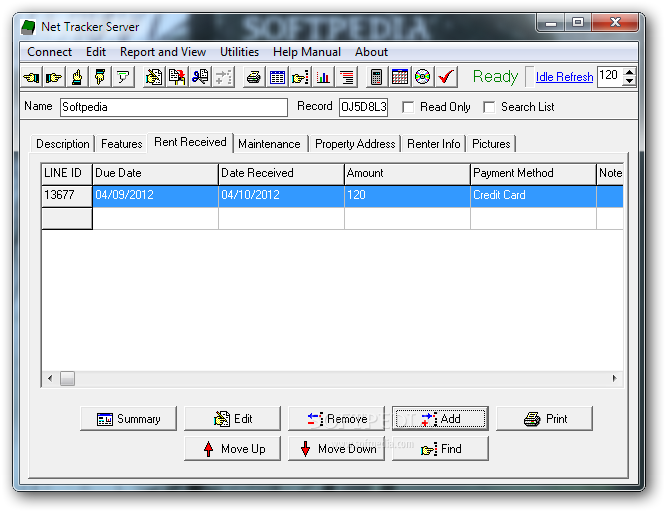Image resolution: width=666 pixels, height=512 pixels.
Task: Click the hand pointing up toolbar icon
Action: click(x=77, y=77)
